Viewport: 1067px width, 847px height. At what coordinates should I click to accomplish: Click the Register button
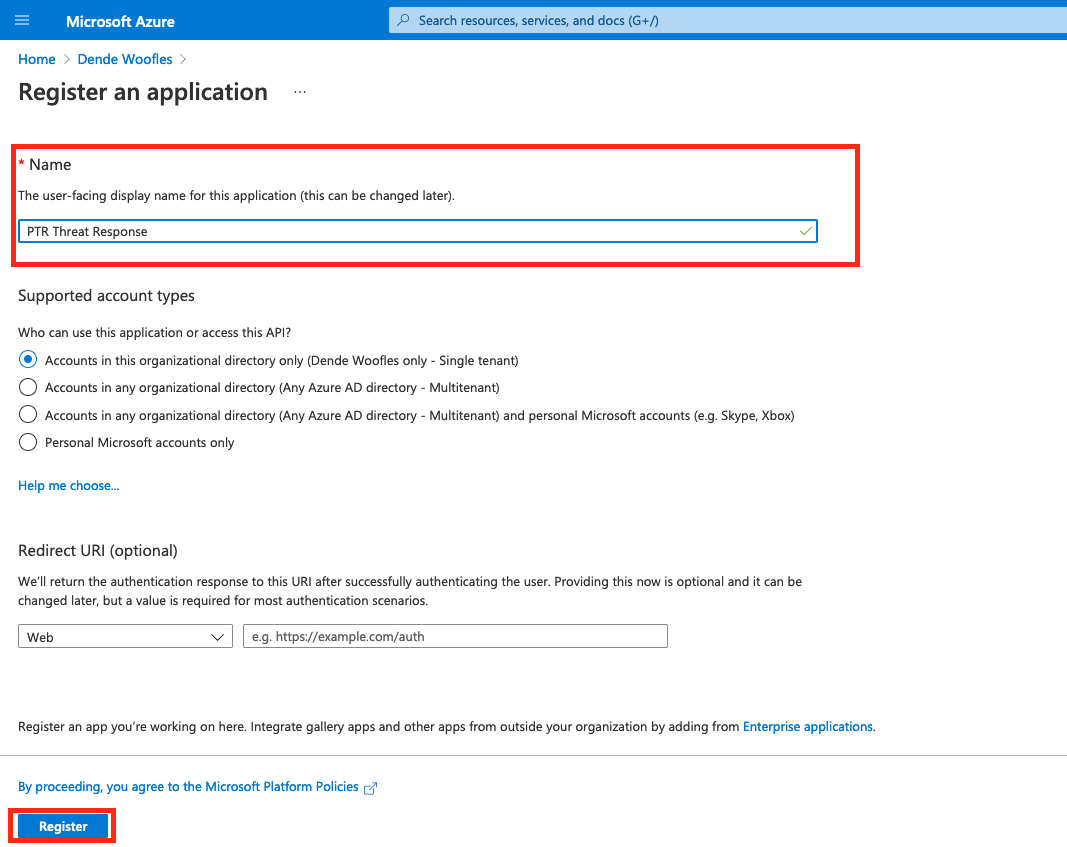pyautogui.click(x=63, y=827)
